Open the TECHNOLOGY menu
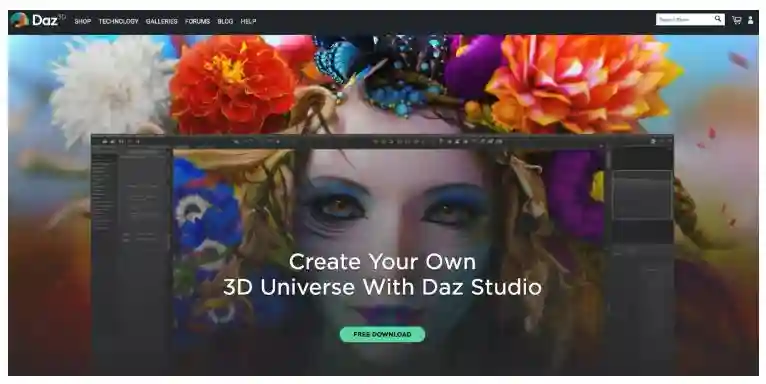766x384 pixels. click(118, 21)
